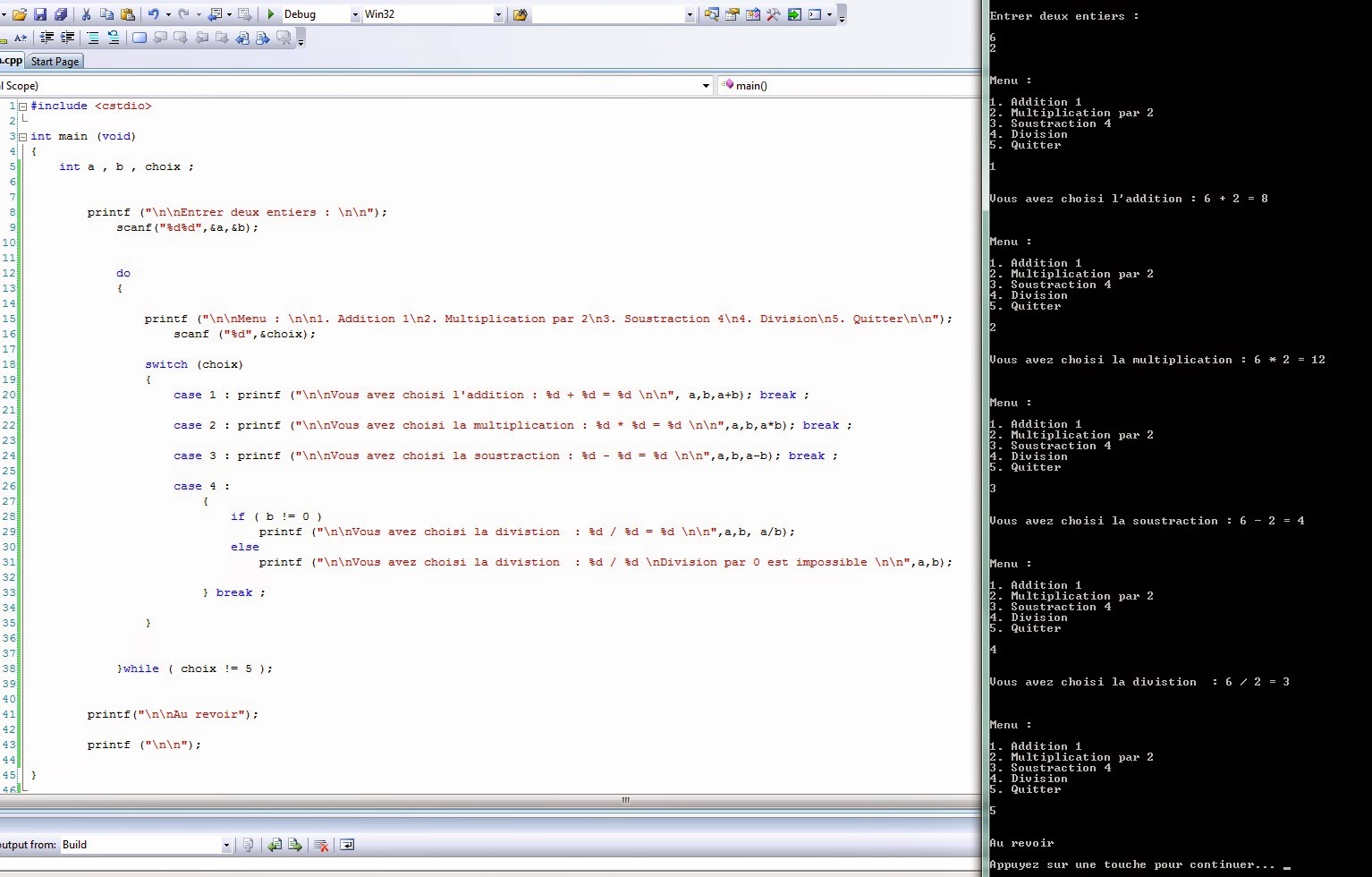The height and width of the screenshot is (877, 1372).
Task: Select the Cut icon in the toolbar
Action: pos(87,13)
